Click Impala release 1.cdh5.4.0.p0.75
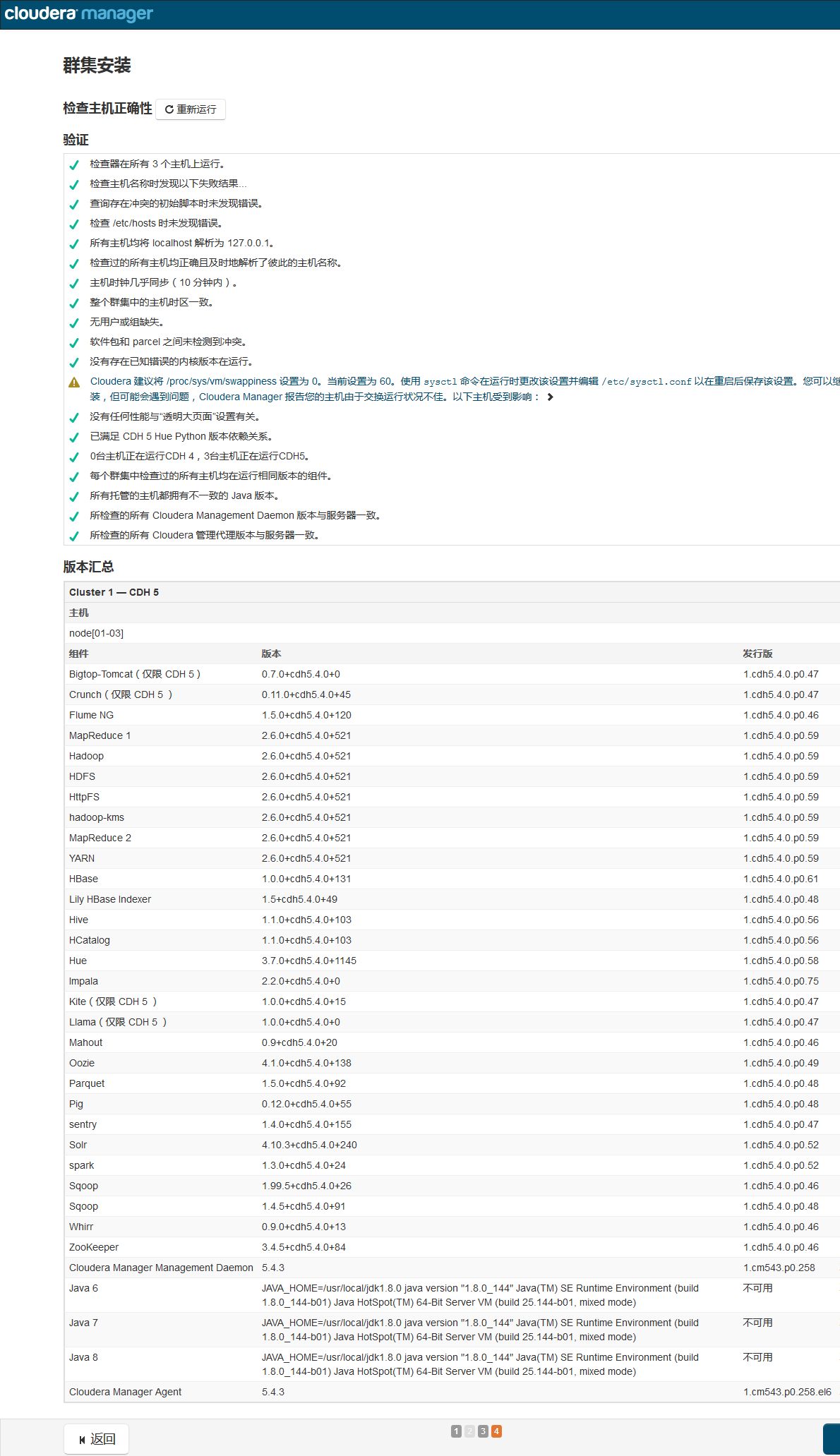840x1456 pixels. pos(781,981)
